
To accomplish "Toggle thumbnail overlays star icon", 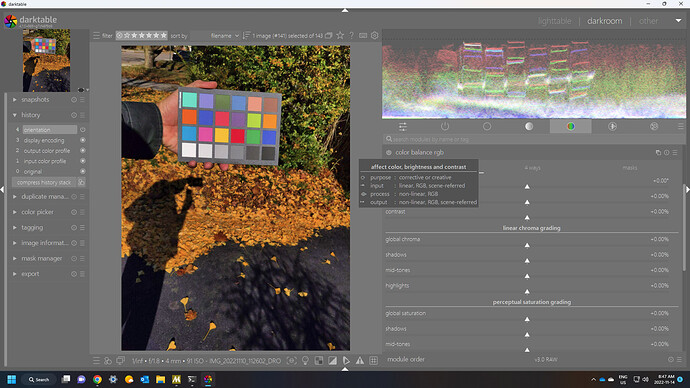I will pos(340,35).
